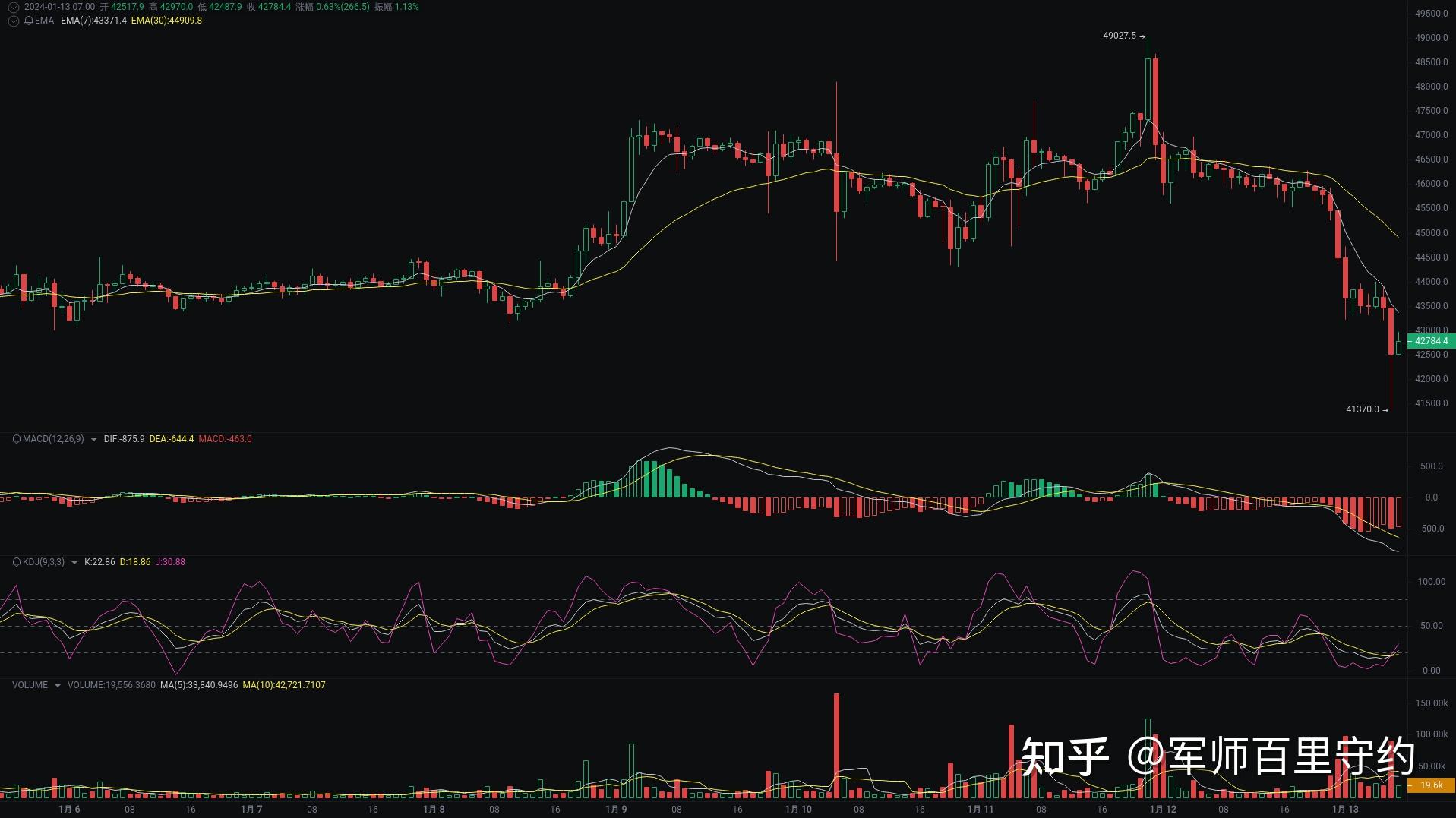
Task: Click the MACD:-463.0 value
Action: 225,439
